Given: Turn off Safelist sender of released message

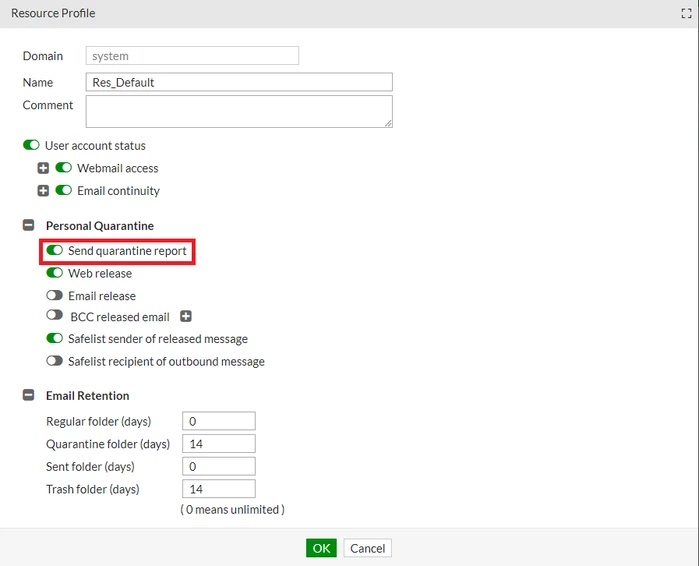Looking at the screenshot, I should point(54,338).
